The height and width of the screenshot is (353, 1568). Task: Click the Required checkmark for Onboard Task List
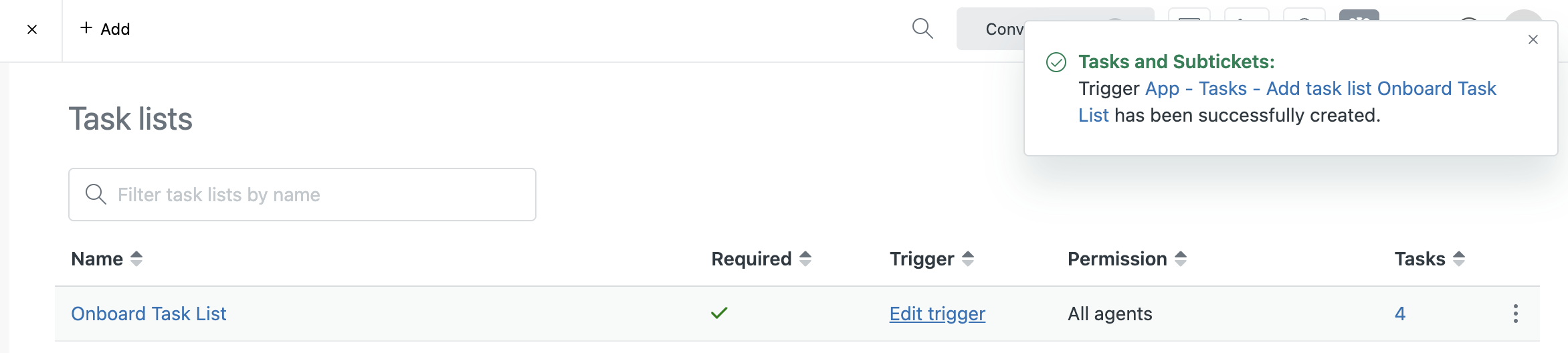719,313
